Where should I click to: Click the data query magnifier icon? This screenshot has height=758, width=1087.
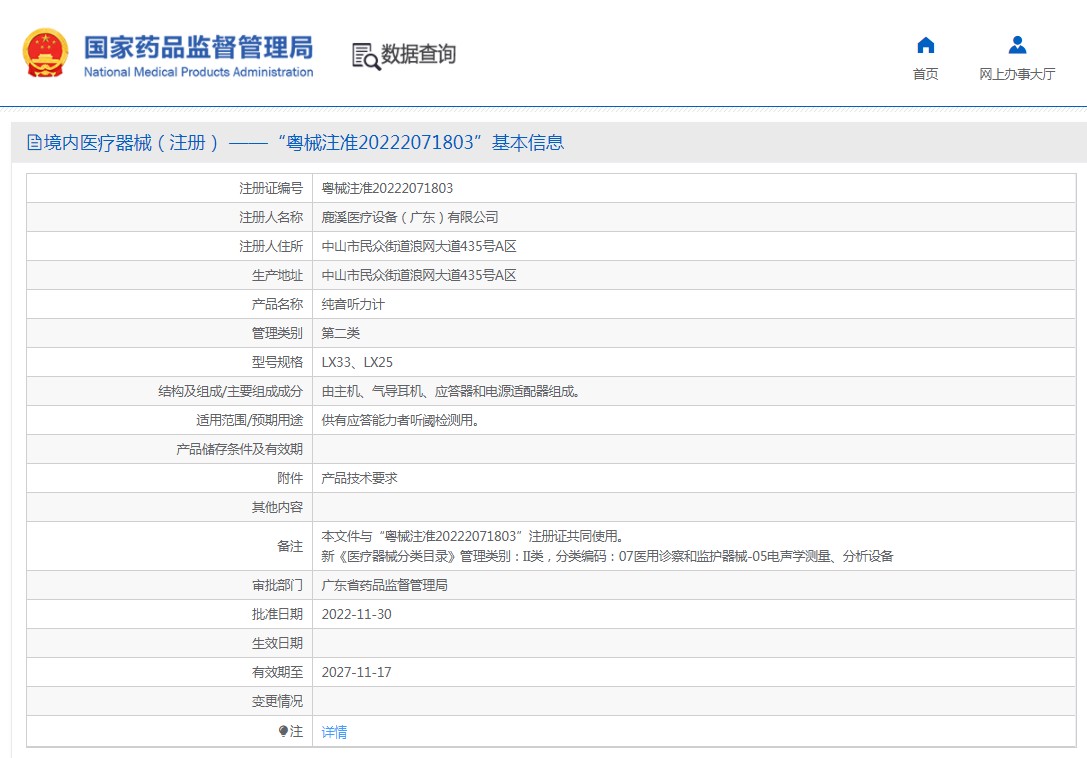(x=366, y=56)
